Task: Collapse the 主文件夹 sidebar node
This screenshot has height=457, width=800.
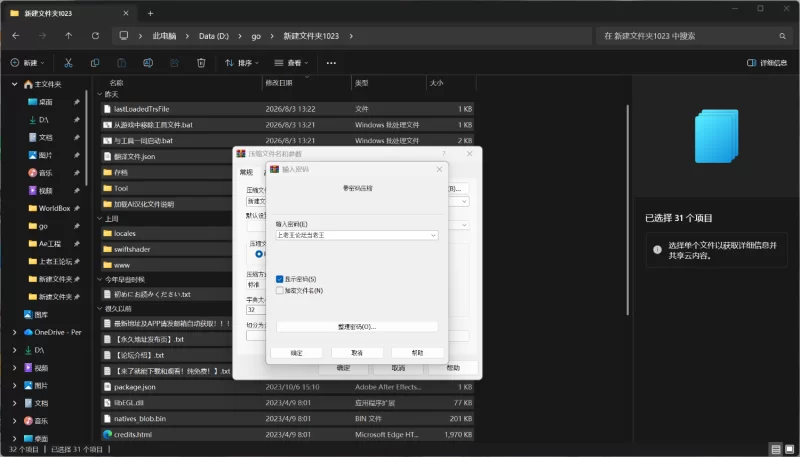Action: [x=15, y=84]
